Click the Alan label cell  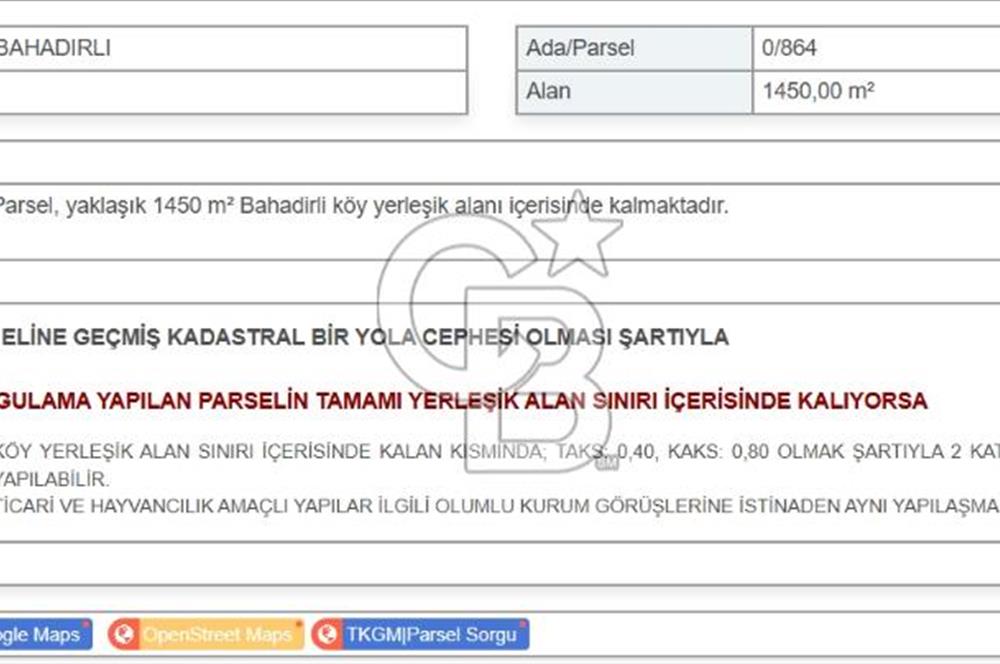[635, 91]
